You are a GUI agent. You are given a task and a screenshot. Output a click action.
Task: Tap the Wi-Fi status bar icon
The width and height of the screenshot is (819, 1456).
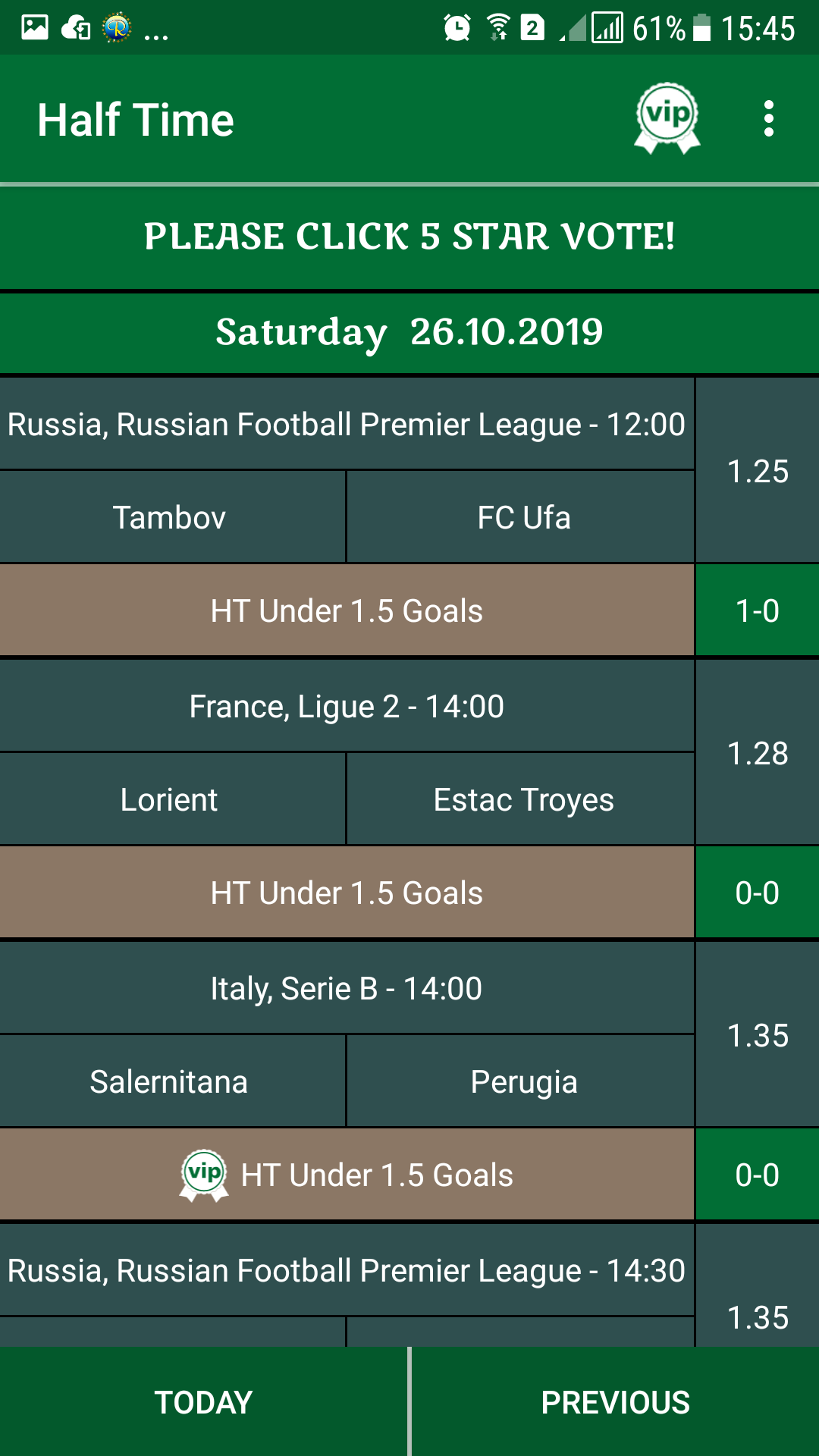click(x=498, y=28)
